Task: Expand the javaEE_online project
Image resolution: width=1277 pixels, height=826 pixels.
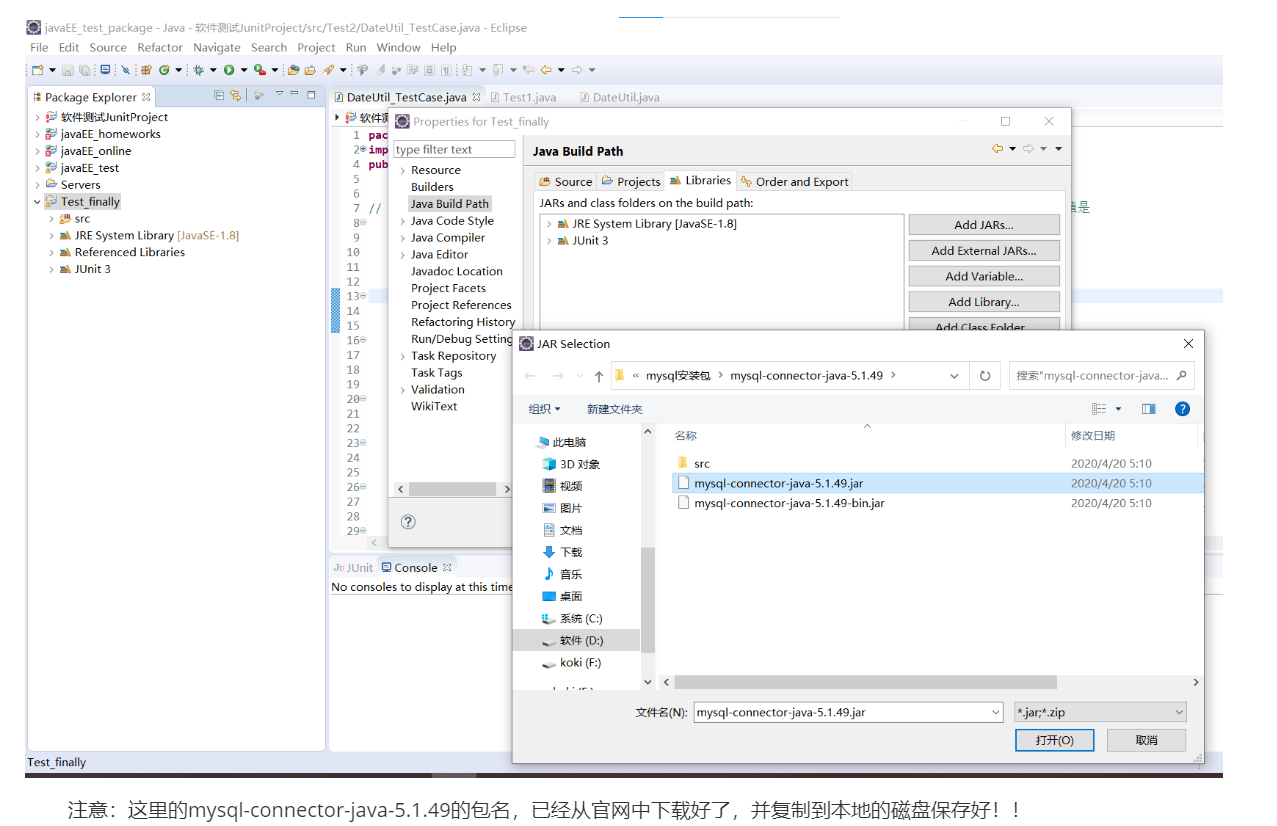Action: pyautogui.click(x=38, y=151)
